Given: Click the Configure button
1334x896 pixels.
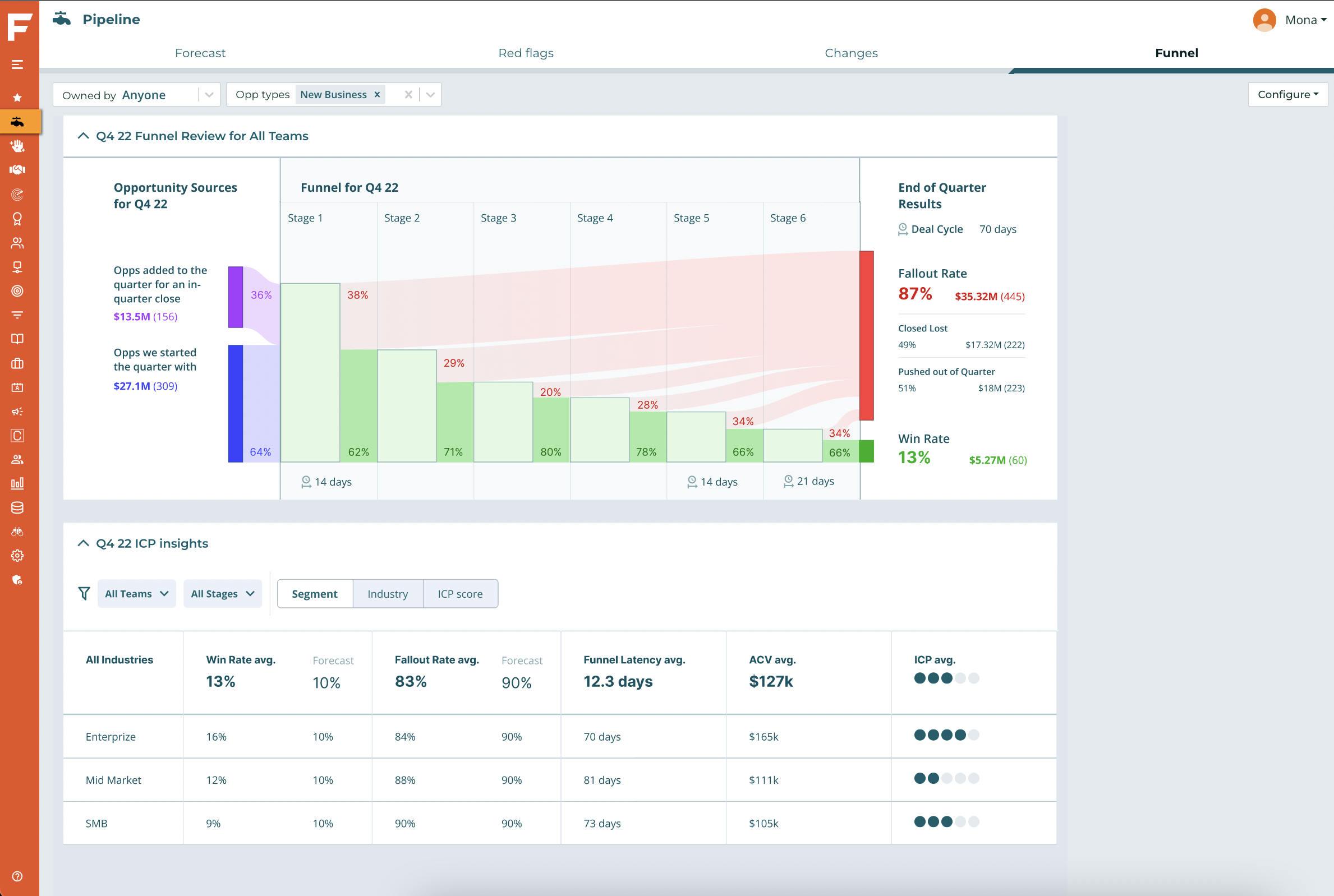Looking at the screenshot, I should point(1287,94).
